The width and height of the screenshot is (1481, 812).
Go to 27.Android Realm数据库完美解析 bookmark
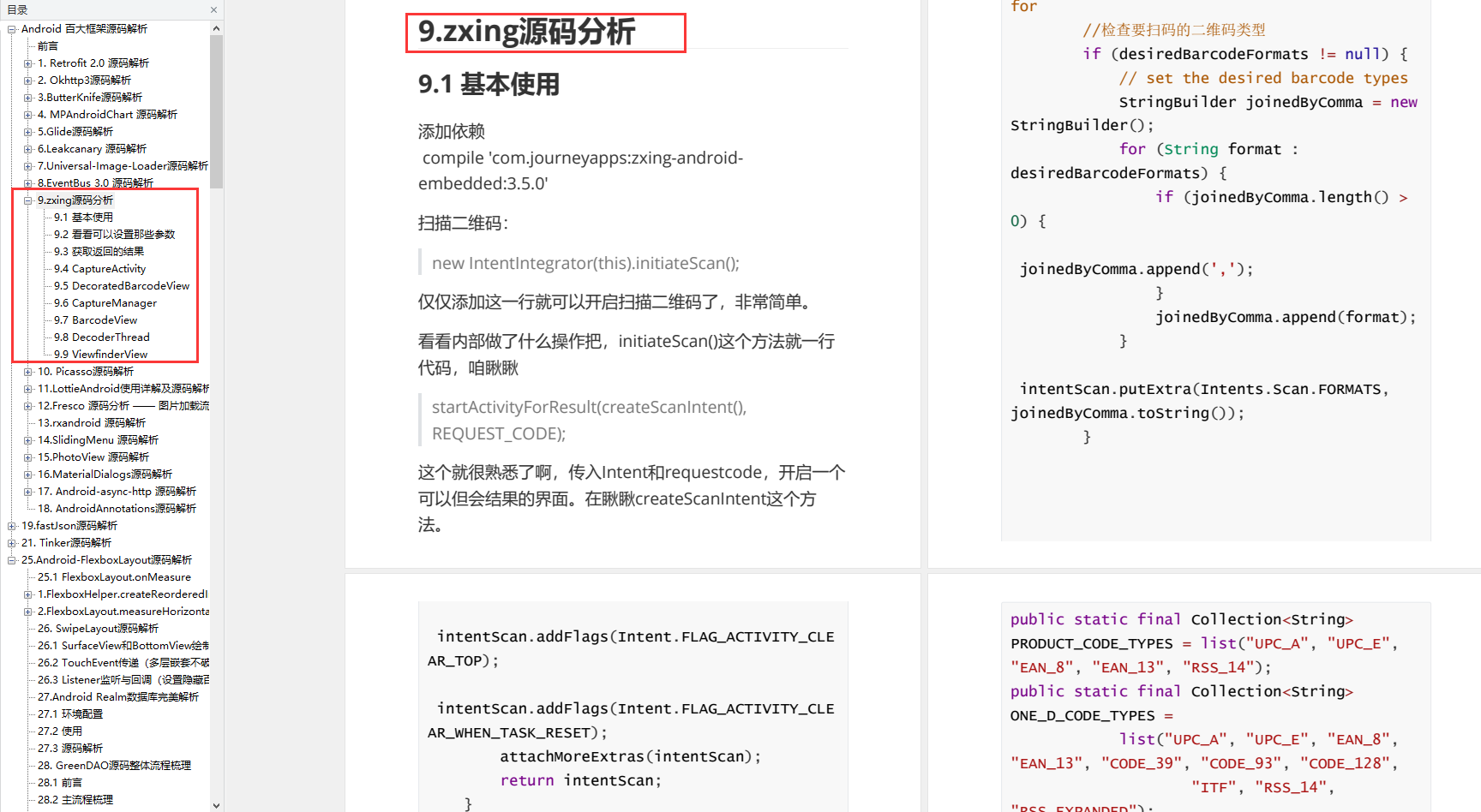click(118, 697)
